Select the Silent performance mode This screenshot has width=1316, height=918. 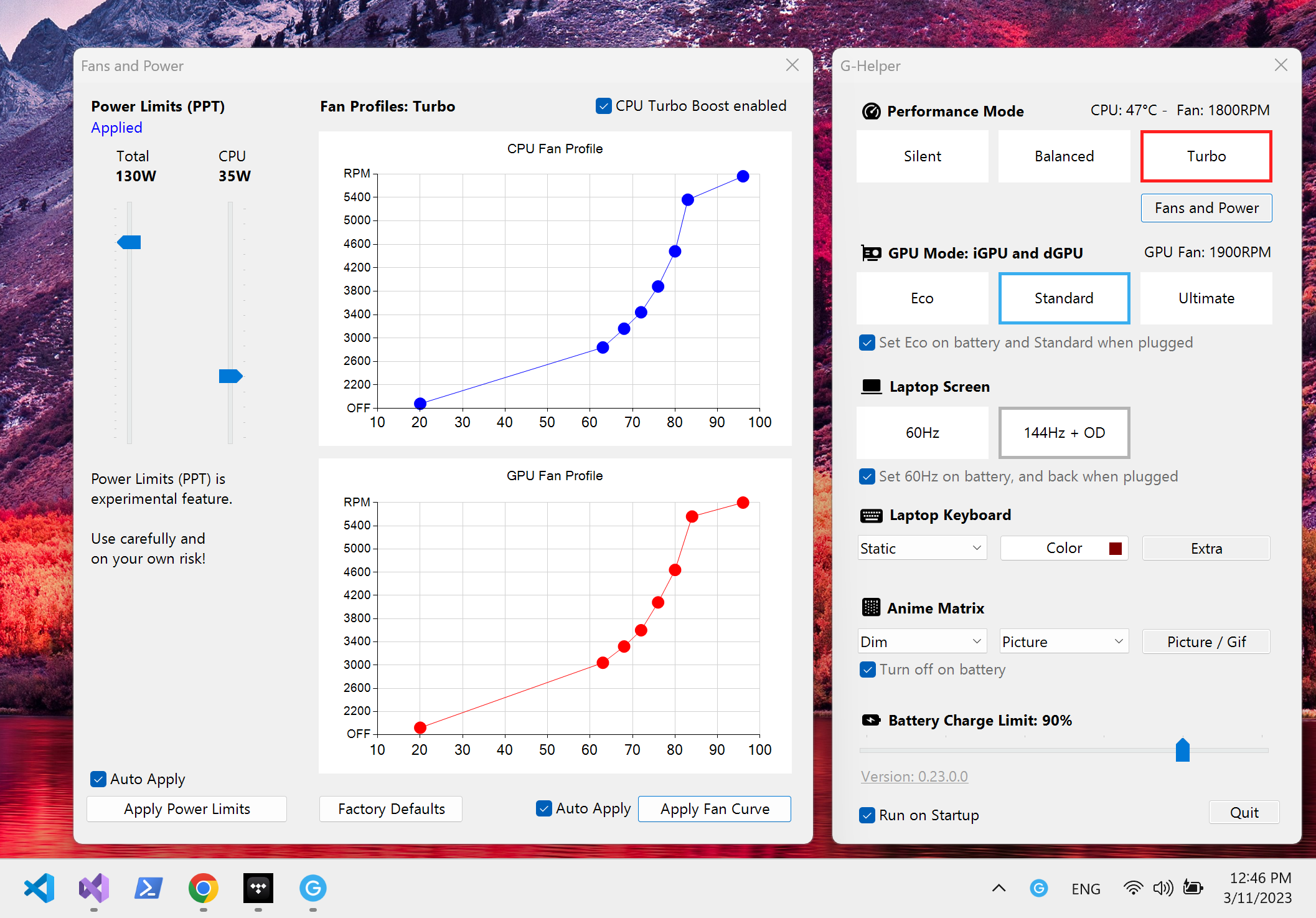(x=922, y=156)
